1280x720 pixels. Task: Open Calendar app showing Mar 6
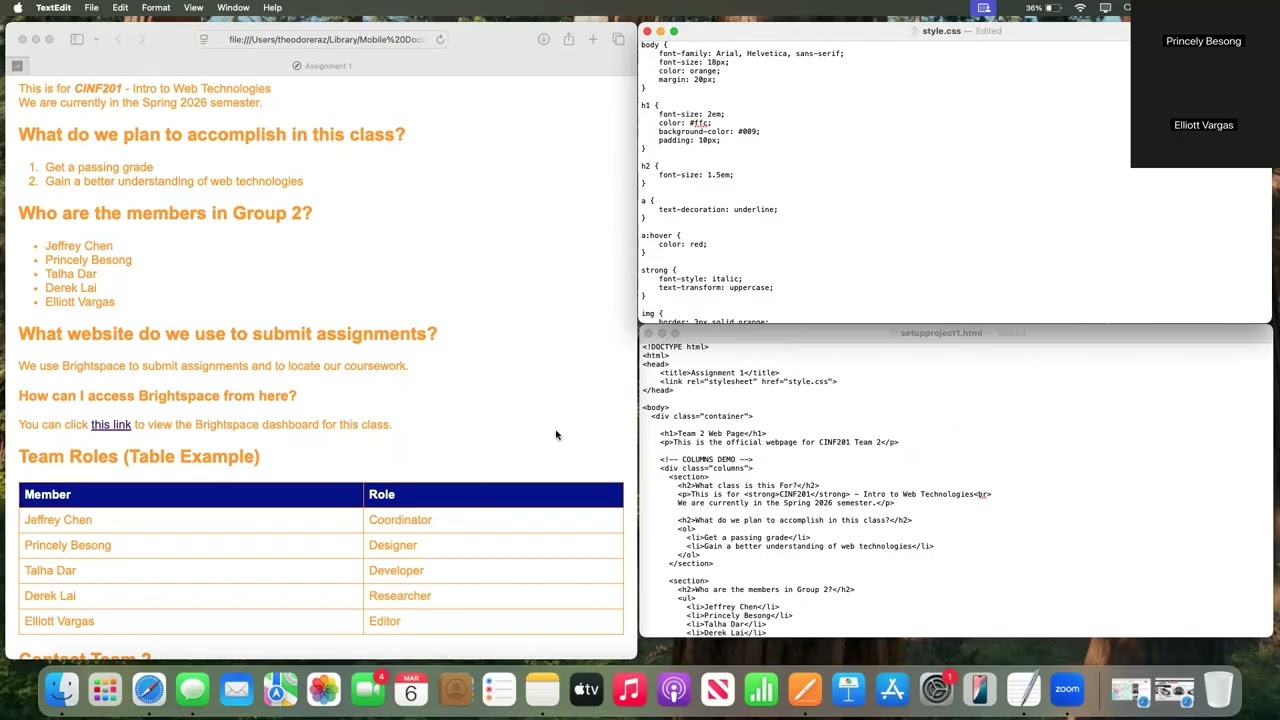[411, 689]
